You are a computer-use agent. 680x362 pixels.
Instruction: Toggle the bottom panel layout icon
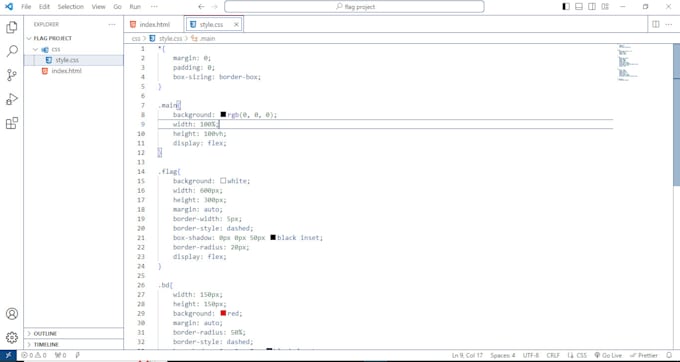pos(579,7)
